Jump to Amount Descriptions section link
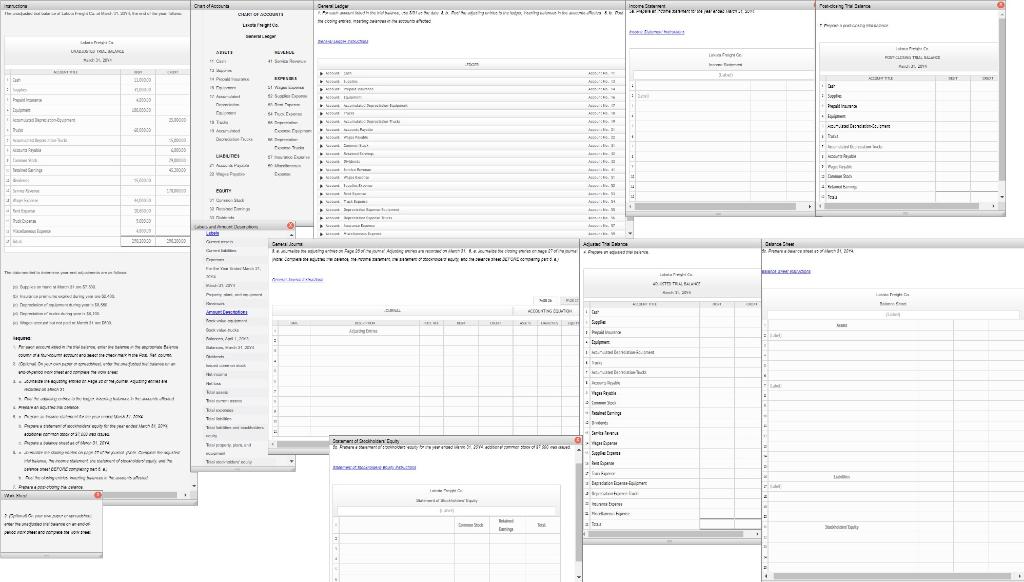The image size is (1024, 582). point(227,312)
